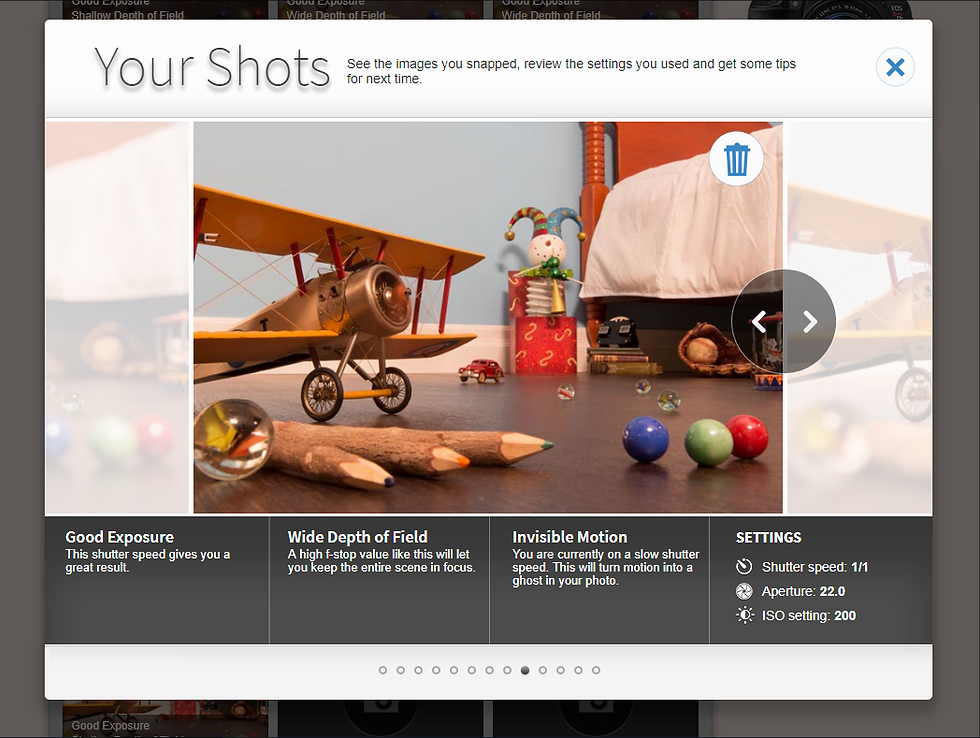Click the SETTINGS heading
The image size is (980, 738).
[x=768, y=537]
